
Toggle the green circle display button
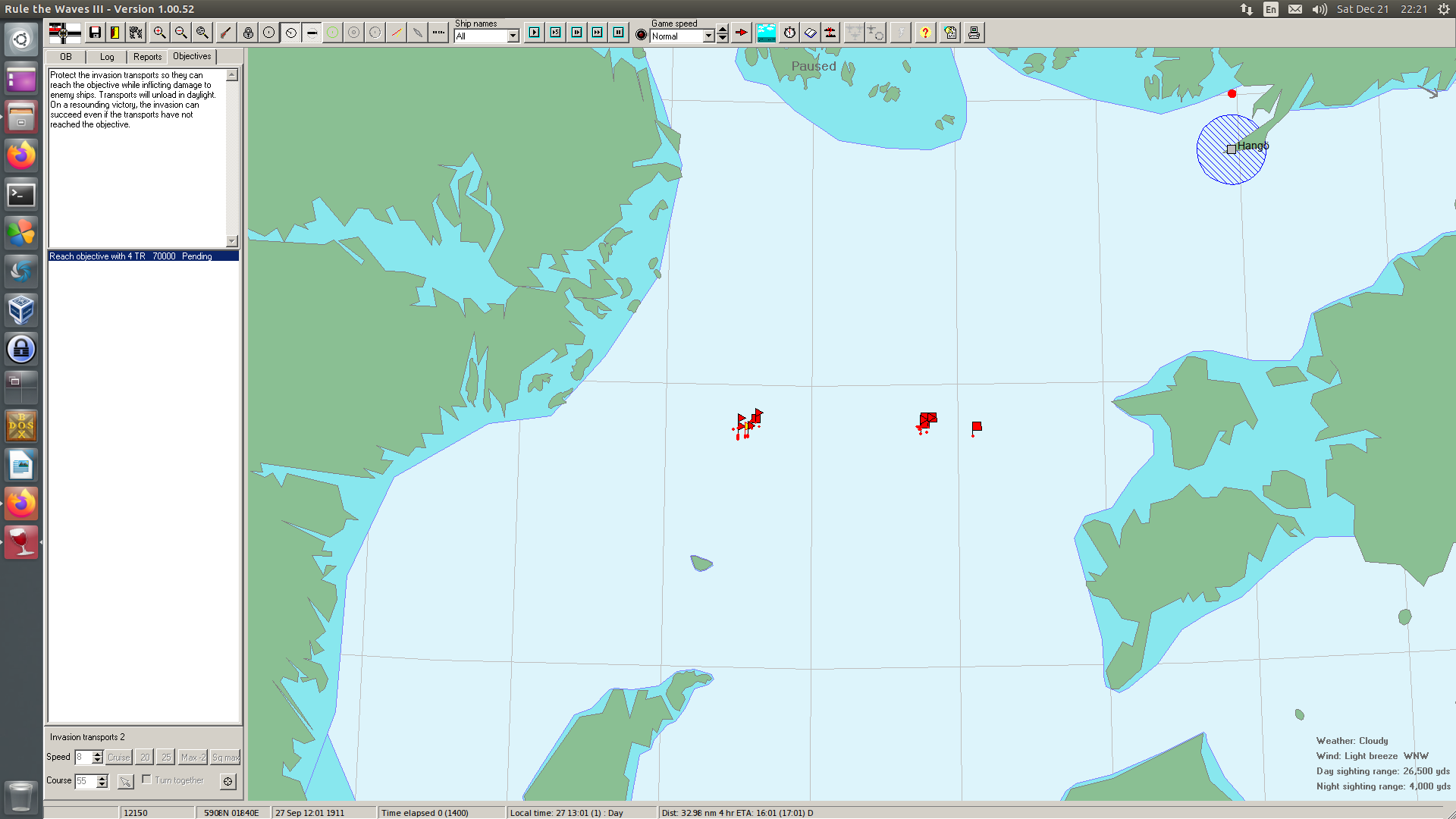(x=333, y=33)
